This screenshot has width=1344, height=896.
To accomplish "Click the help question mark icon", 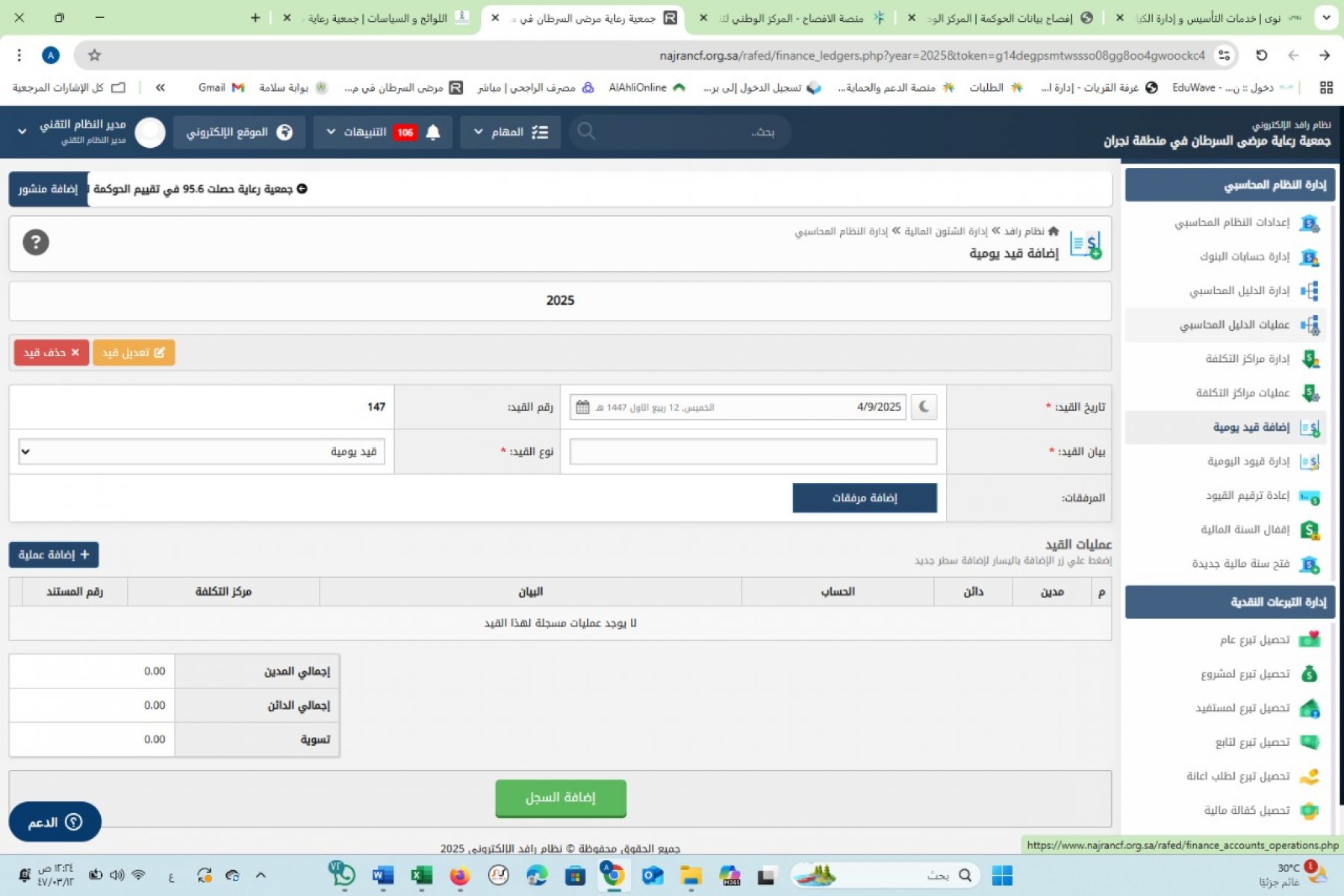I will coord(36,243).
